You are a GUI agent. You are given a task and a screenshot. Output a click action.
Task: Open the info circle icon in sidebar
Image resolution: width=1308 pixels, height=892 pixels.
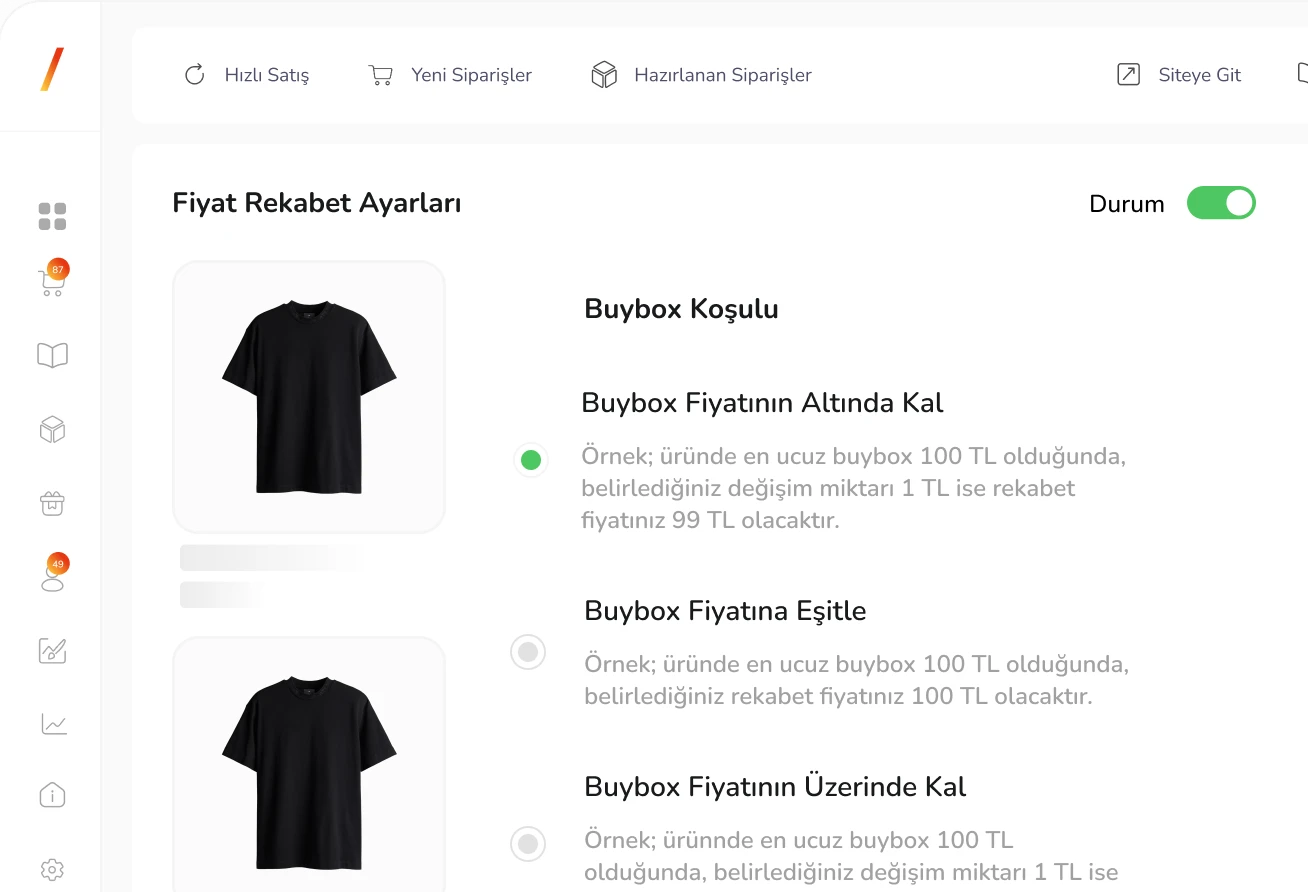(52, 796)
